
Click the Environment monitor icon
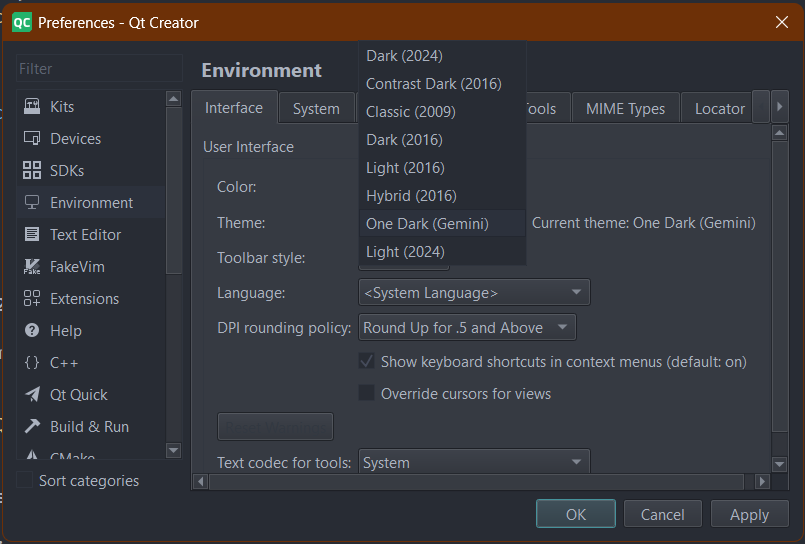pyautogui.click(x=32, y=202)
